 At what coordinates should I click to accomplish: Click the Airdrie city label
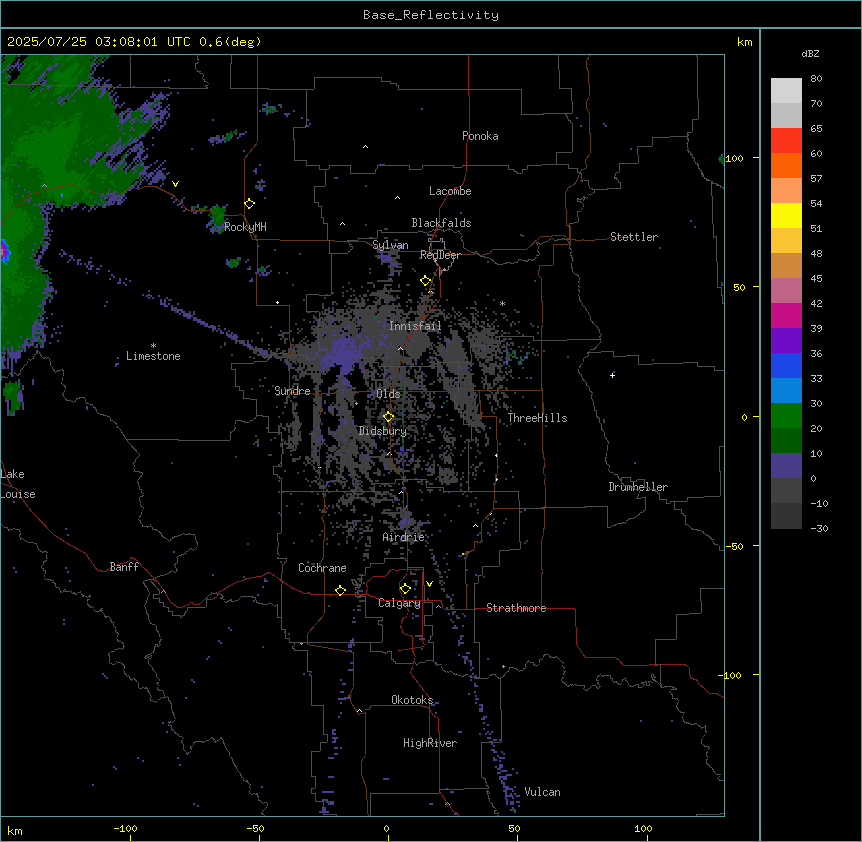[403, 537]
